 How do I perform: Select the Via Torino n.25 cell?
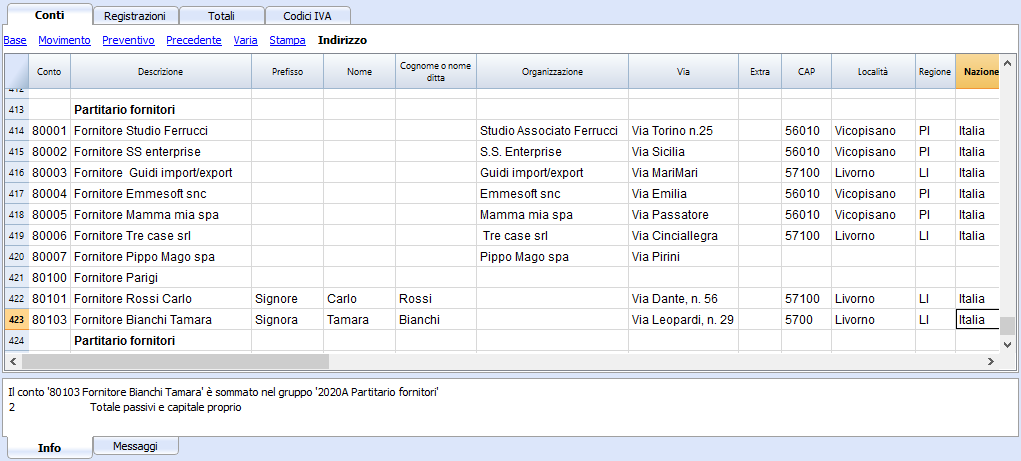[x=684, y=131]
